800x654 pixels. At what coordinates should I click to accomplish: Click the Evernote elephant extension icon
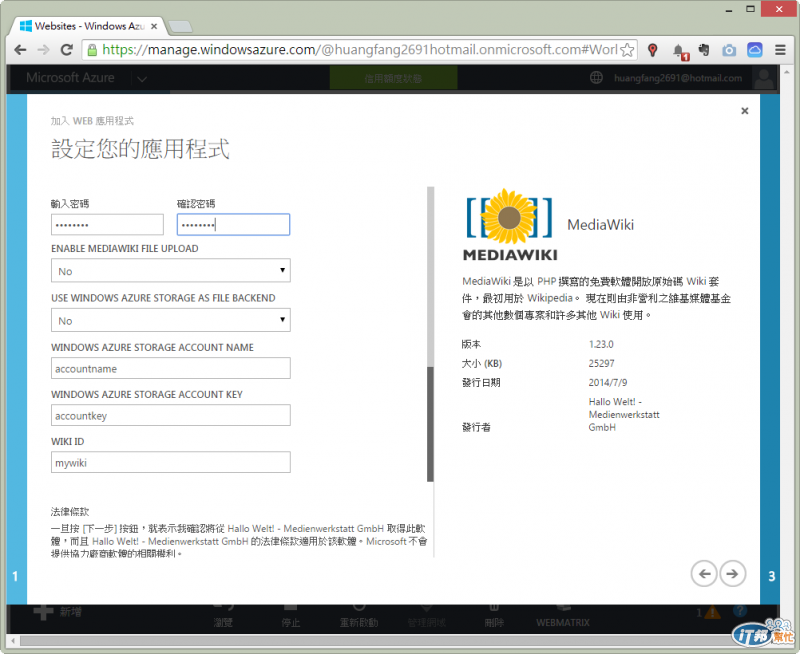click(704, 49)
